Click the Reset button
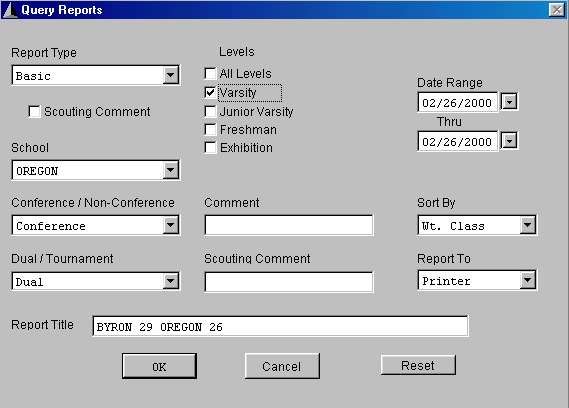This screenshot has height=408, width=569. click(418, 365)
